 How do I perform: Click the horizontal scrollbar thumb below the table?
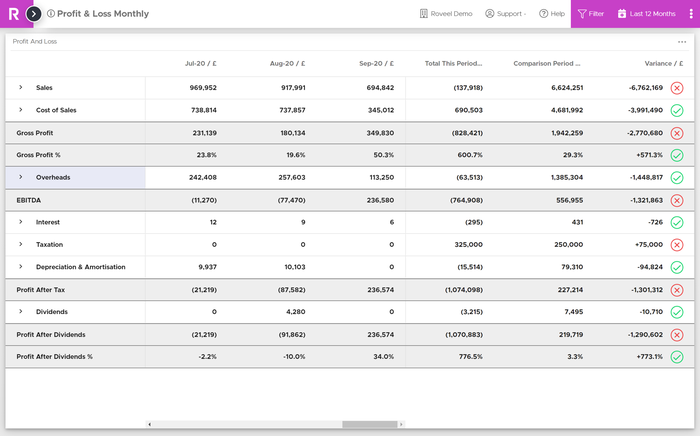coord(370,424)
